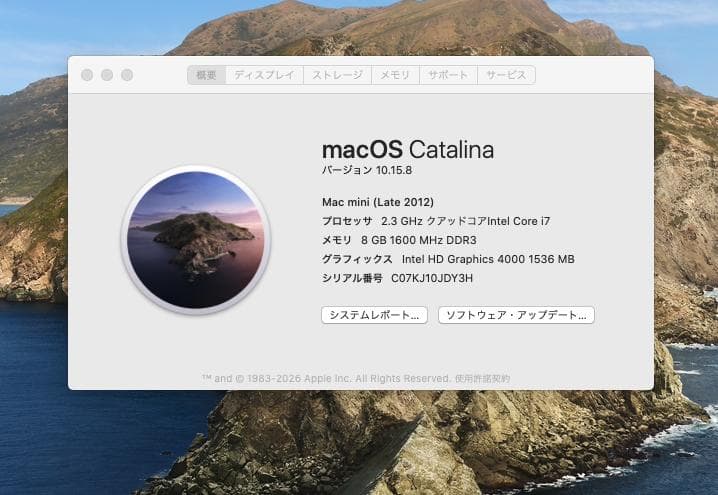Click the version text バージョン 10.15.8
Image resolution: width=718 pixels, height=495 pixels.
click(x=367, y=170)
